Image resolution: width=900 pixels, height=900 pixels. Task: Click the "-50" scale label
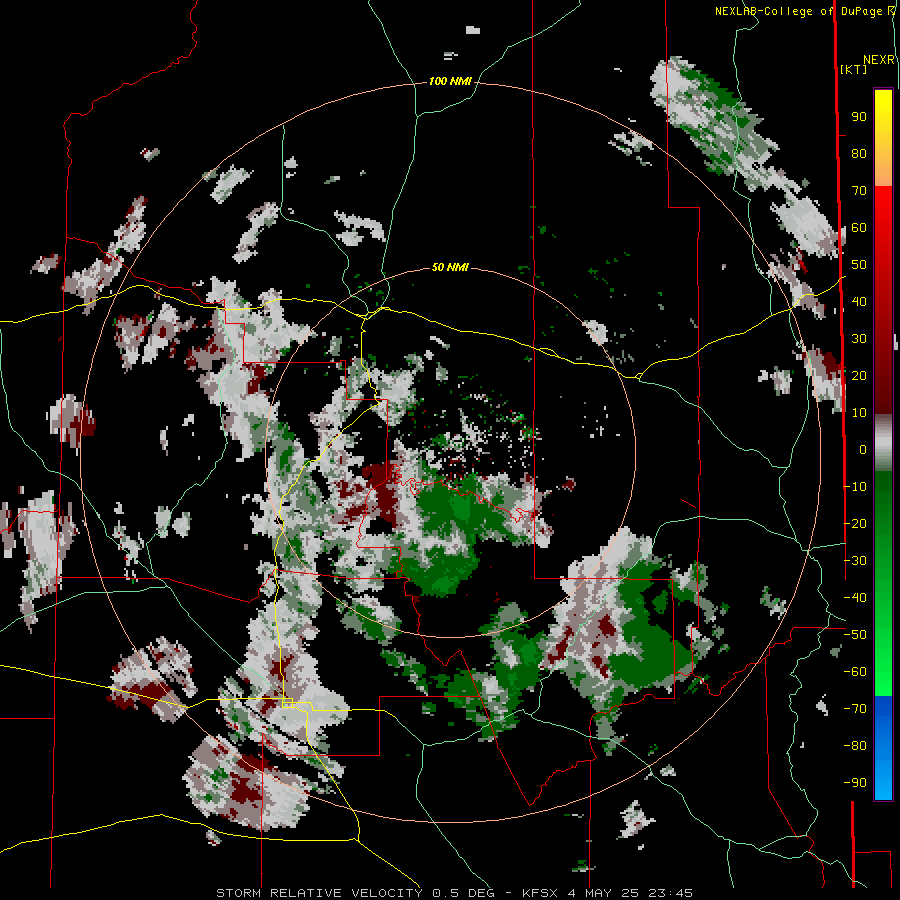tap(855, 635)
